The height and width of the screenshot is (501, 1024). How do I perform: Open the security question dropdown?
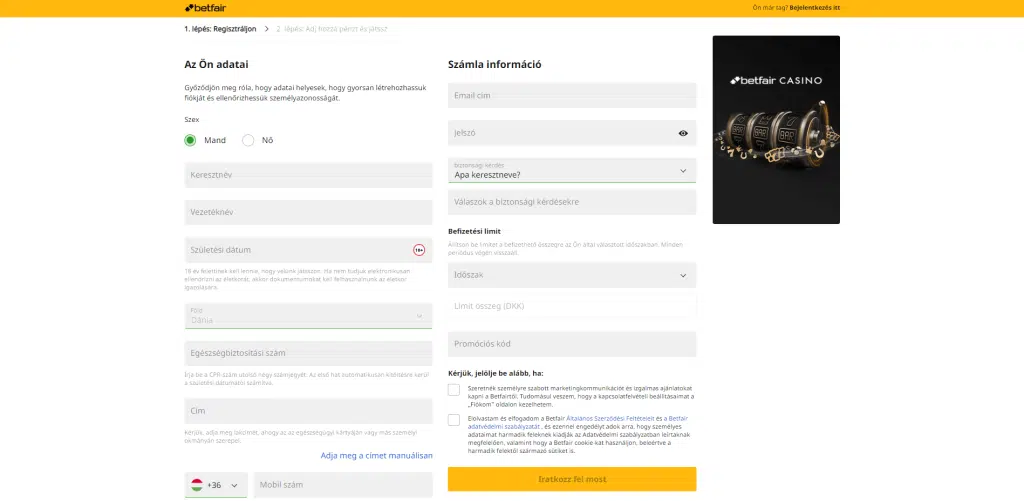point(572,170)
